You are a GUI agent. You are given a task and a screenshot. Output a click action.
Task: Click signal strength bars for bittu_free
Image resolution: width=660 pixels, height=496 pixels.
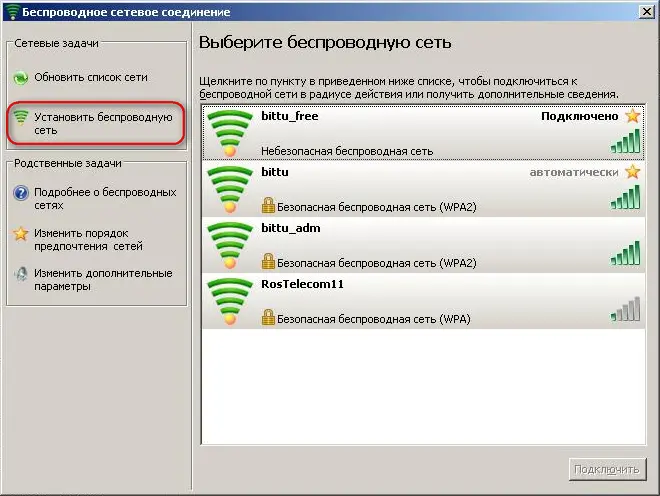pyautogui.click(x=625, y=141)
